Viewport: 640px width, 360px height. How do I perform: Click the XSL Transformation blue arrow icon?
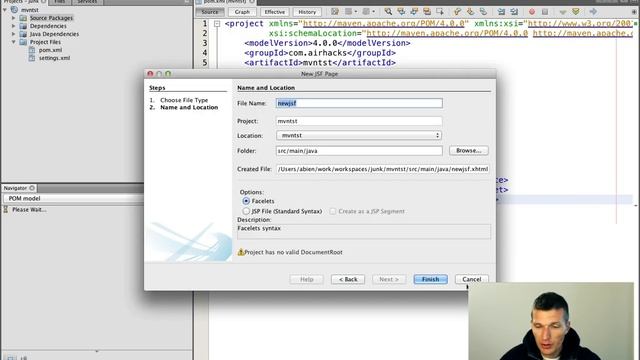pyautogui.click(x=593, y=12)
